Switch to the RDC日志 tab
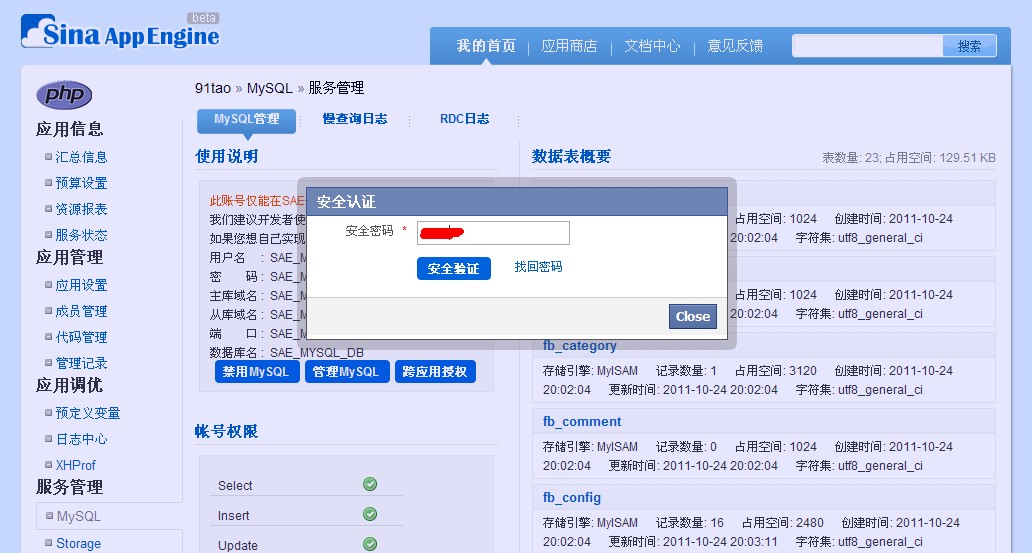The height and width of the screenshot is (553, 1032). [465, 119]
